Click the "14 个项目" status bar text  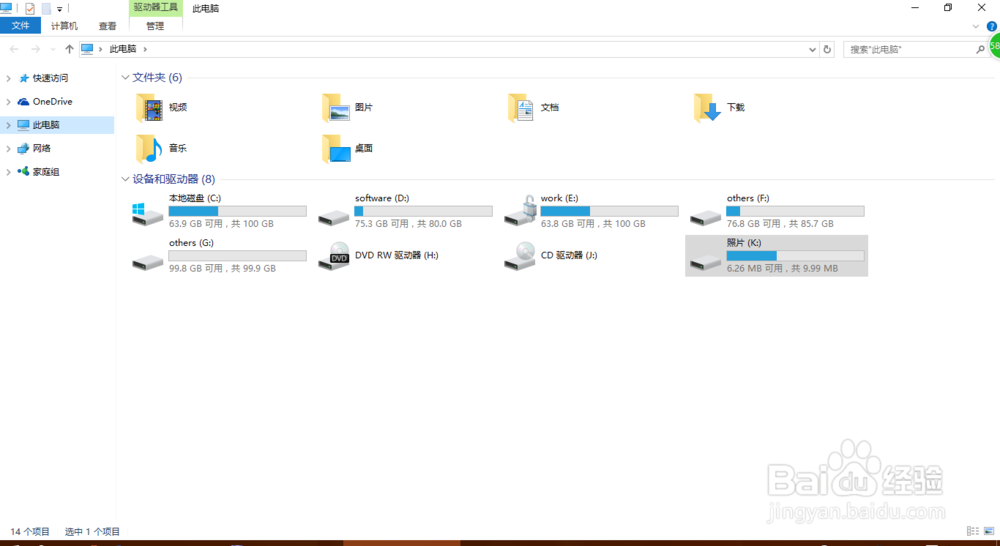29,531
